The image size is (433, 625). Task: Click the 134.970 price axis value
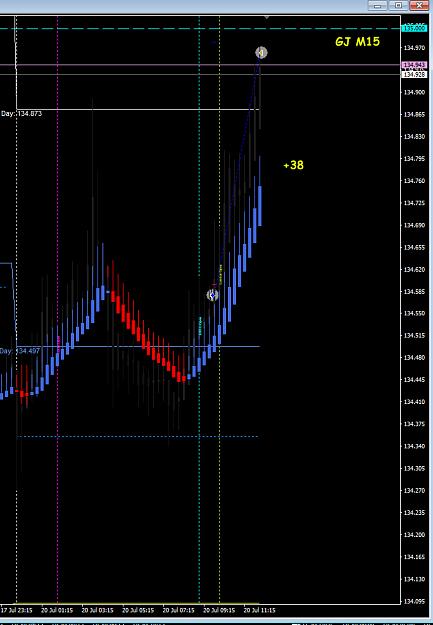(x=414, y=48)
